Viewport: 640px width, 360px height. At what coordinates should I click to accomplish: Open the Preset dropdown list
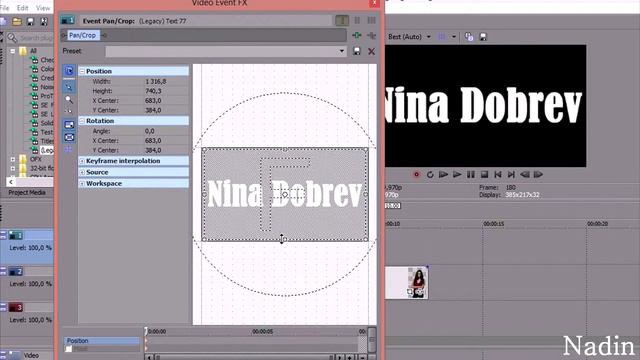[342, 51]
